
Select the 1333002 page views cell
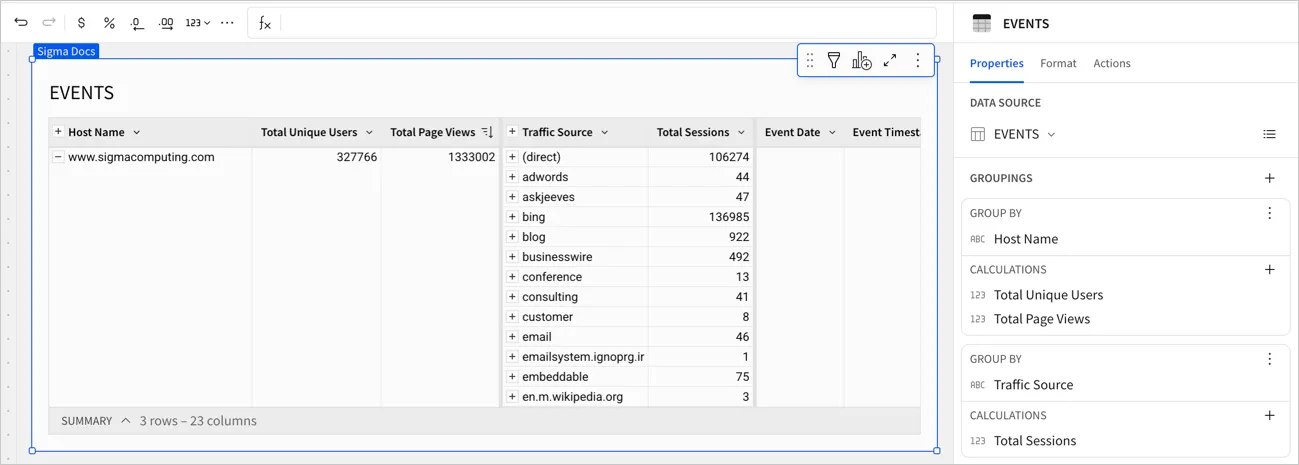tap(440, 157)
